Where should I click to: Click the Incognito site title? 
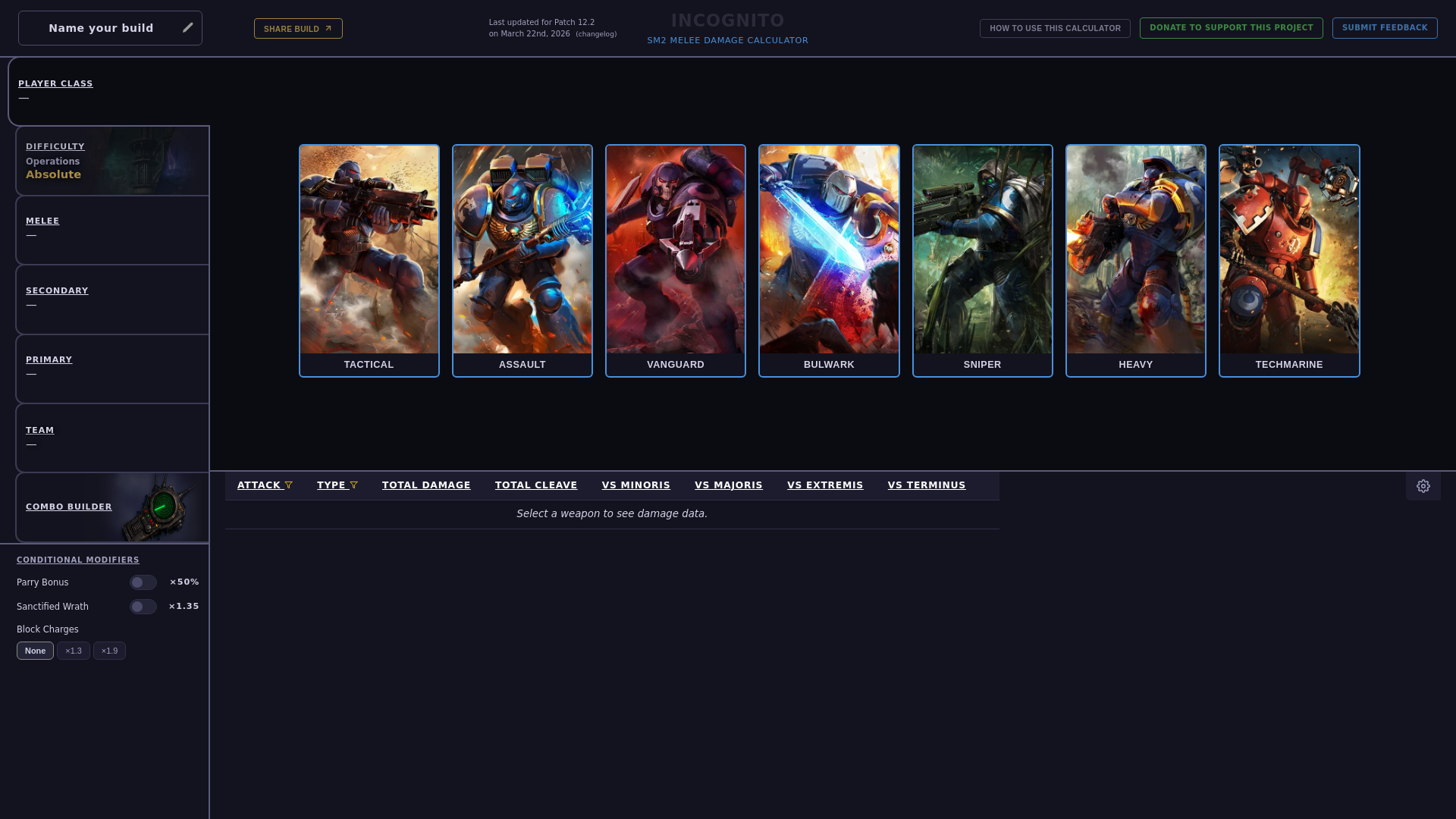(728, 20)
